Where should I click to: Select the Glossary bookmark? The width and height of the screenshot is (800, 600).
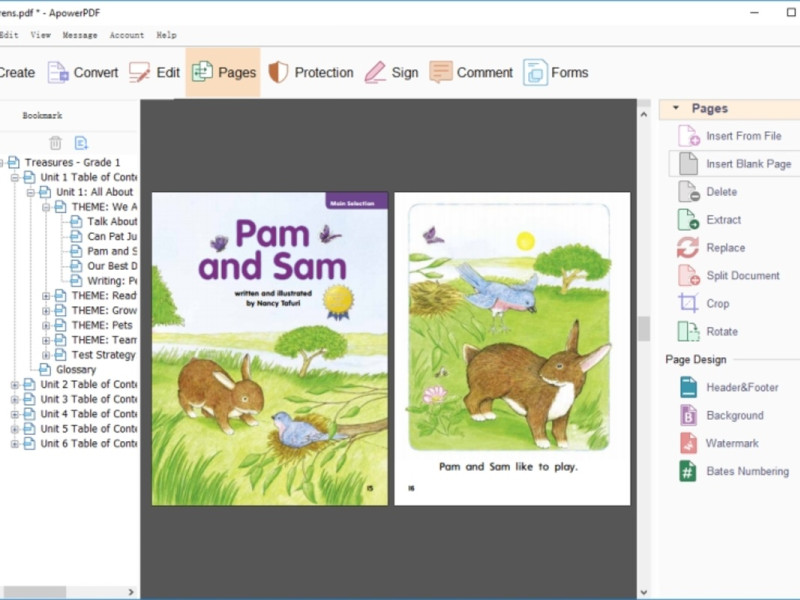click(x=76, y=369)
